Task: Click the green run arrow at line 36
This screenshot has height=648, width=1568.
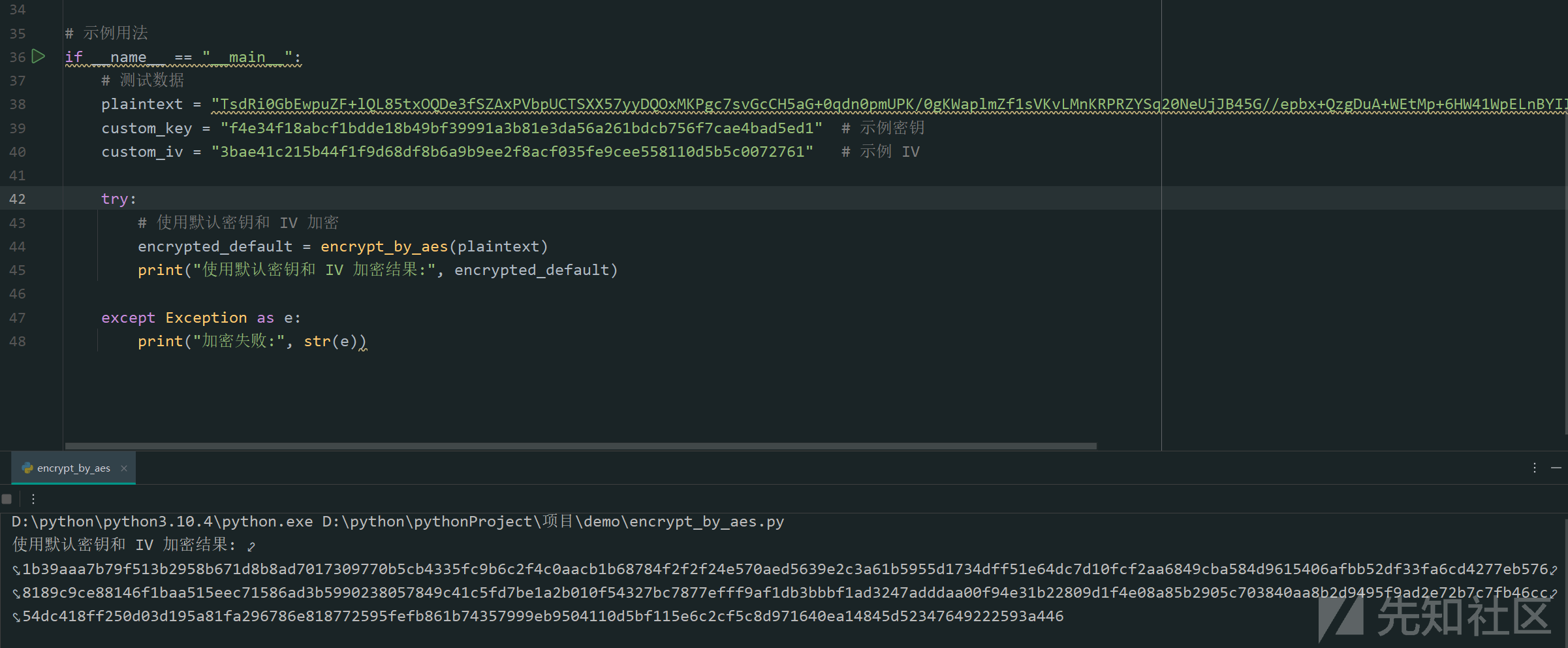Action: coord(39,57)
